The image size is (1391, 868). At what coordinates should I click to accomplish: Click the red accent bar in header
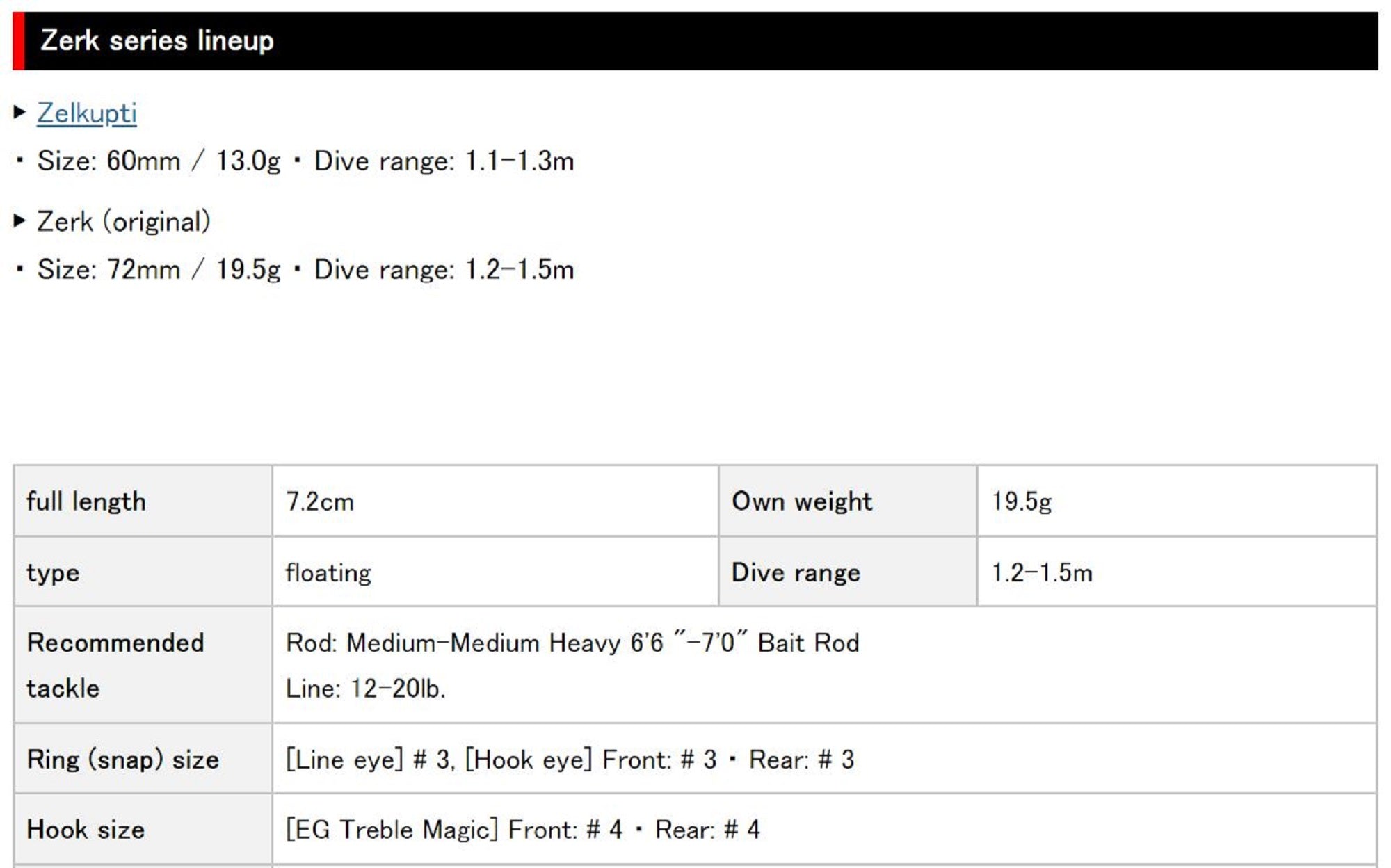tap(18, 40)
